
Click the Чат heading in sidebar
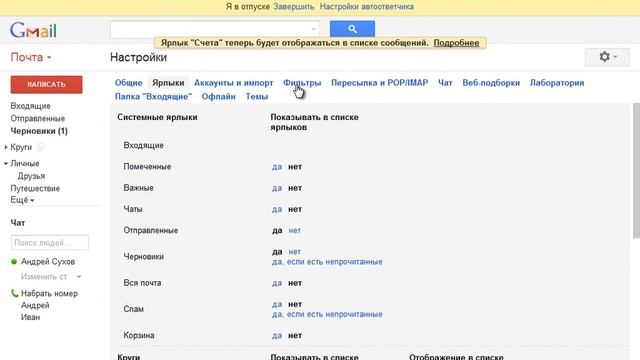coord(18,223)
